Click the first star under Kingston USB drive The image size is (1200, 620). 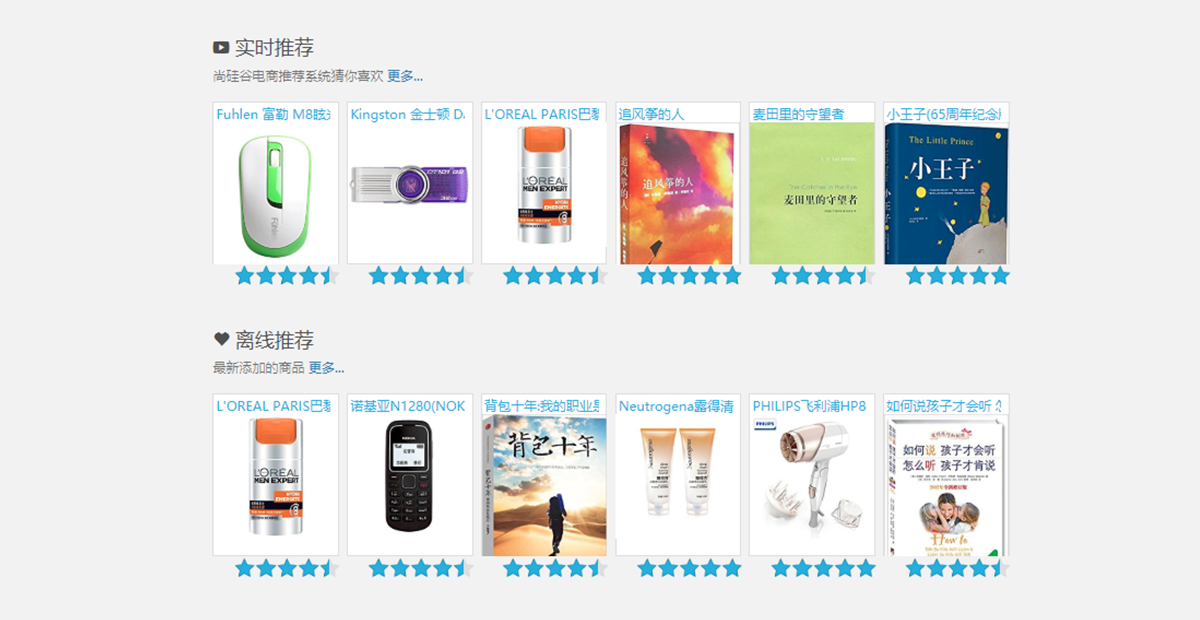(x=379, y=276)
